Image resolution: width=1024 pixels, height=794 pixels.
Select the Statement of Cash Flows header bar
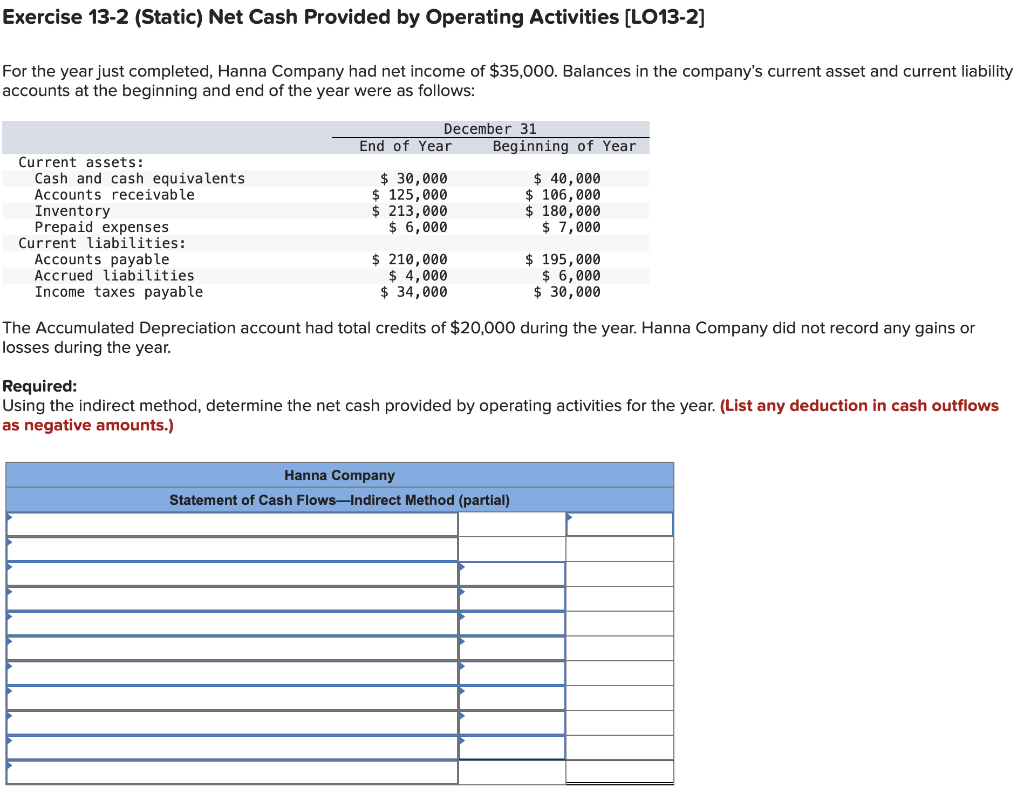click(339, 499)
